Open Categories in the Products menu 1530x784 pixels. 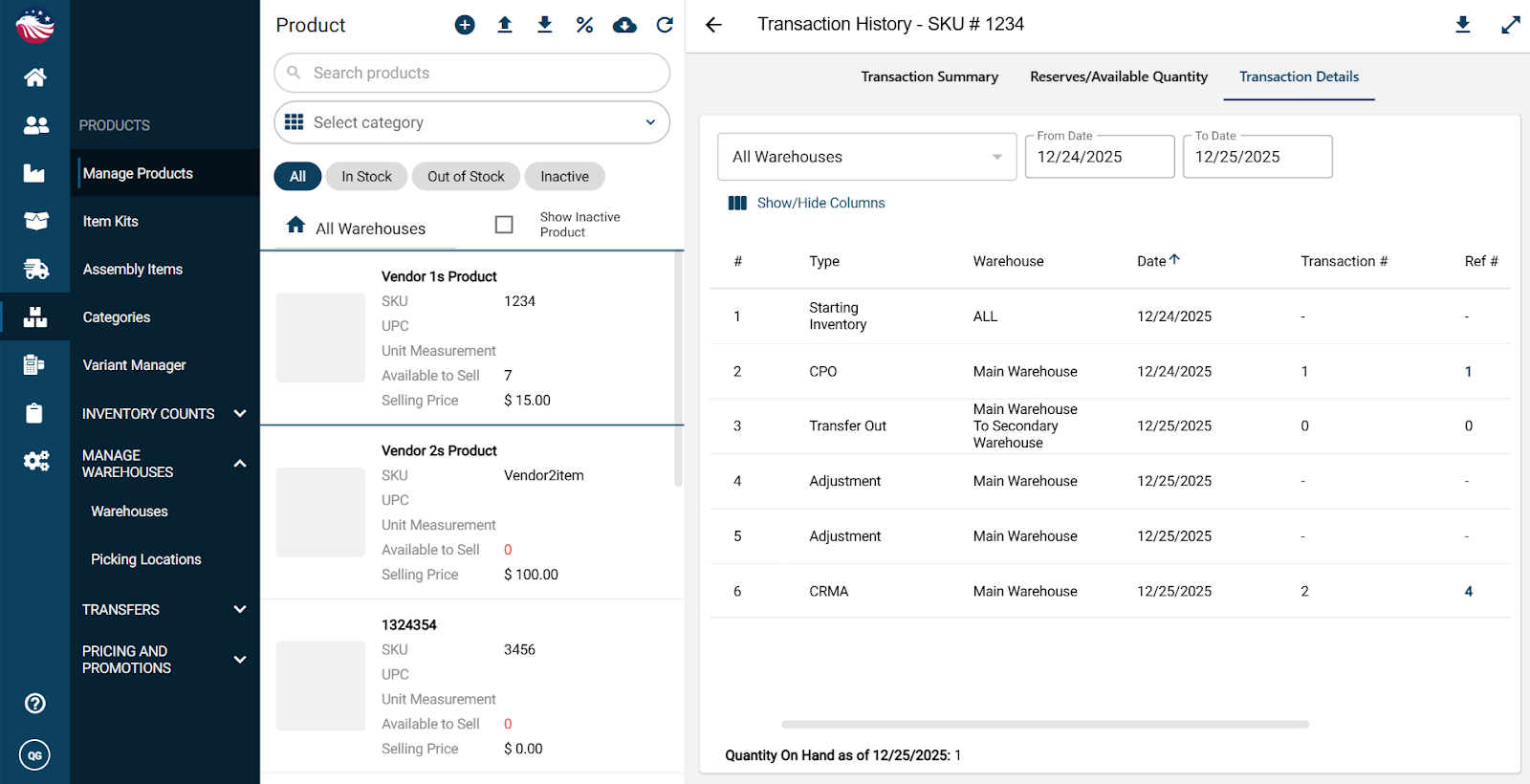[117, 317]
